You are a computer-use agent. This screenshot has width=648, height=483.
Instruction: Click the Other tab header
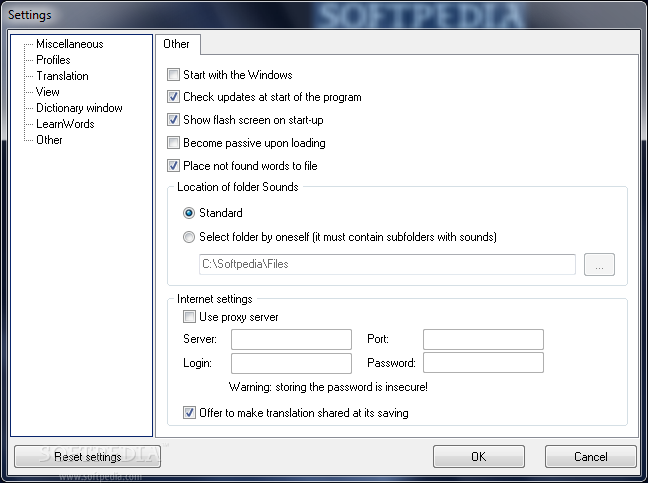pos(178,44)
